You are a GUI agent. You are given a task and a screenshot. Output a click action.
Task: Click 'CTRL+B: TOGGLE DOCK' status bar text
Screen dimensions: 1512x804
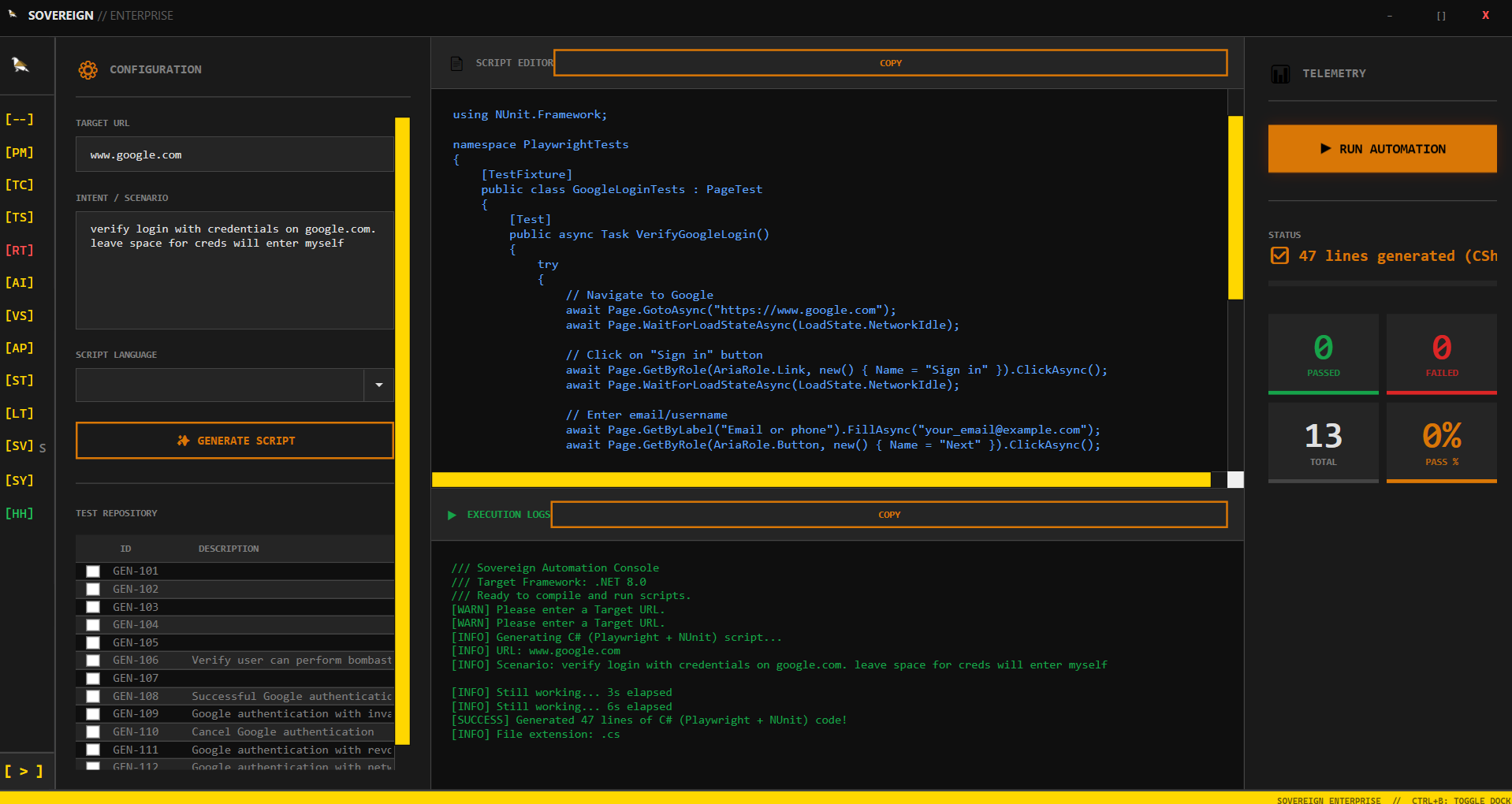(1461, 799)
